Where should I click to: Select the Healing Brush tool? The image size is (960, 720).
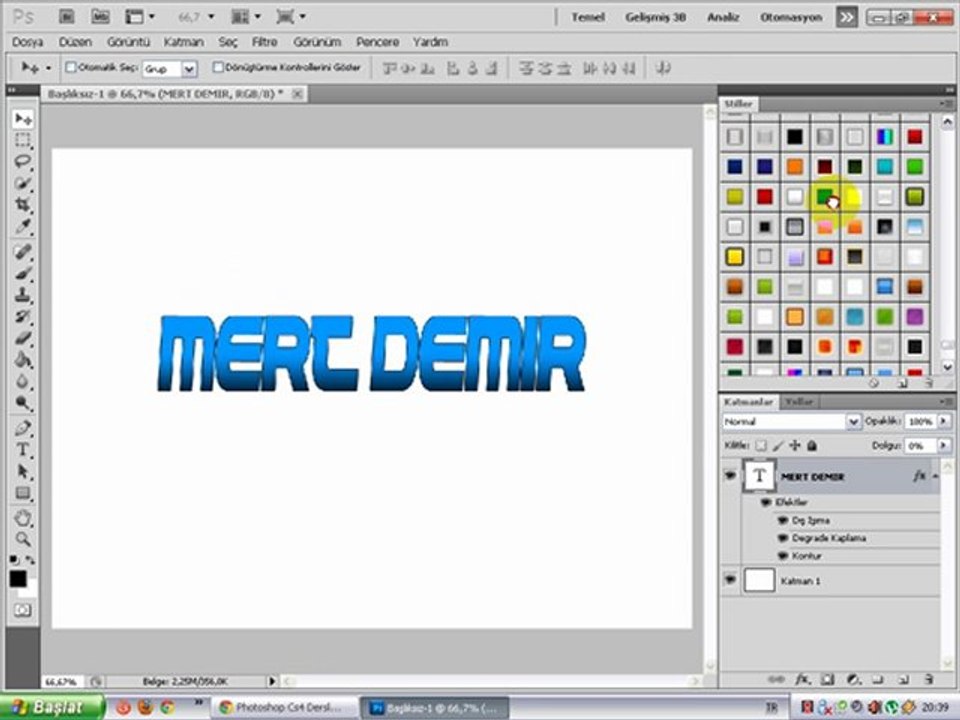click(23, 252)
